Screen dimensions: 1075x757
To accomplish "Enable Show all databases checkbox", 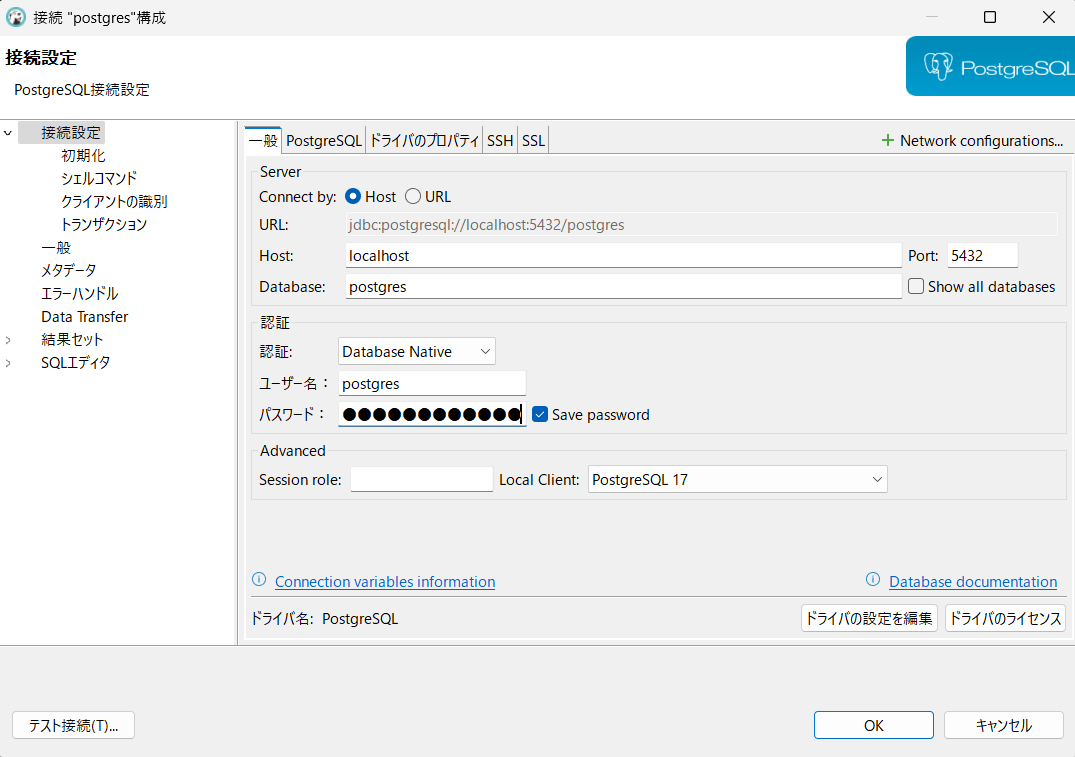I will tap(916, 287).
